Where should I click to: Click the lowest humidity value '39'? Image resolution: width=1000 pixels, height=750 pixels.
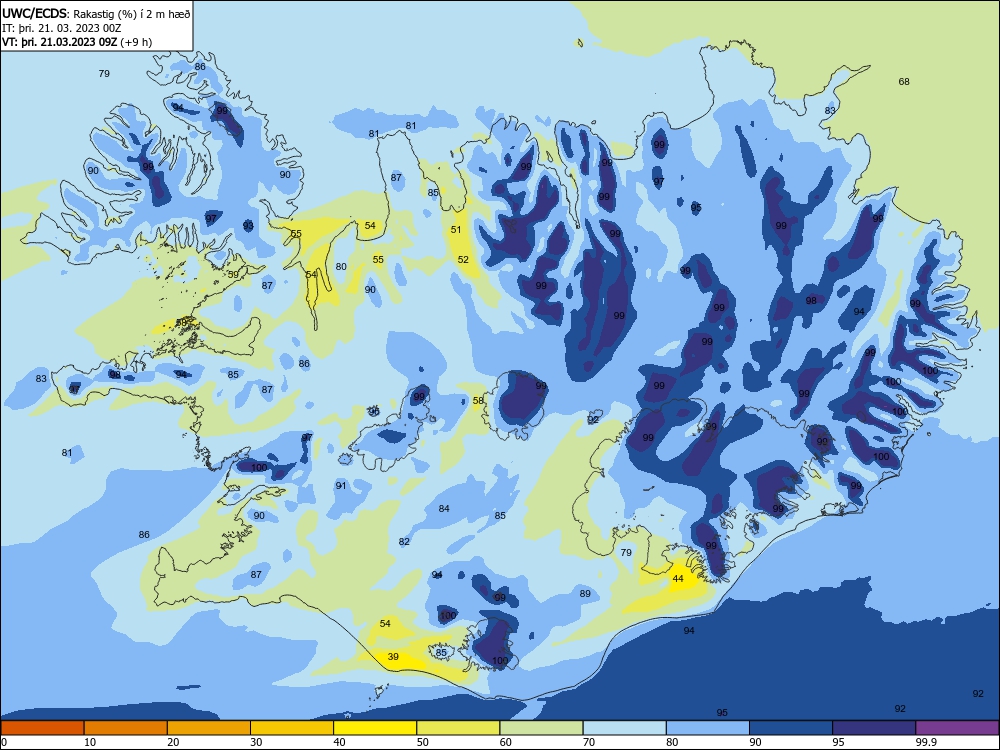[393, 657]
